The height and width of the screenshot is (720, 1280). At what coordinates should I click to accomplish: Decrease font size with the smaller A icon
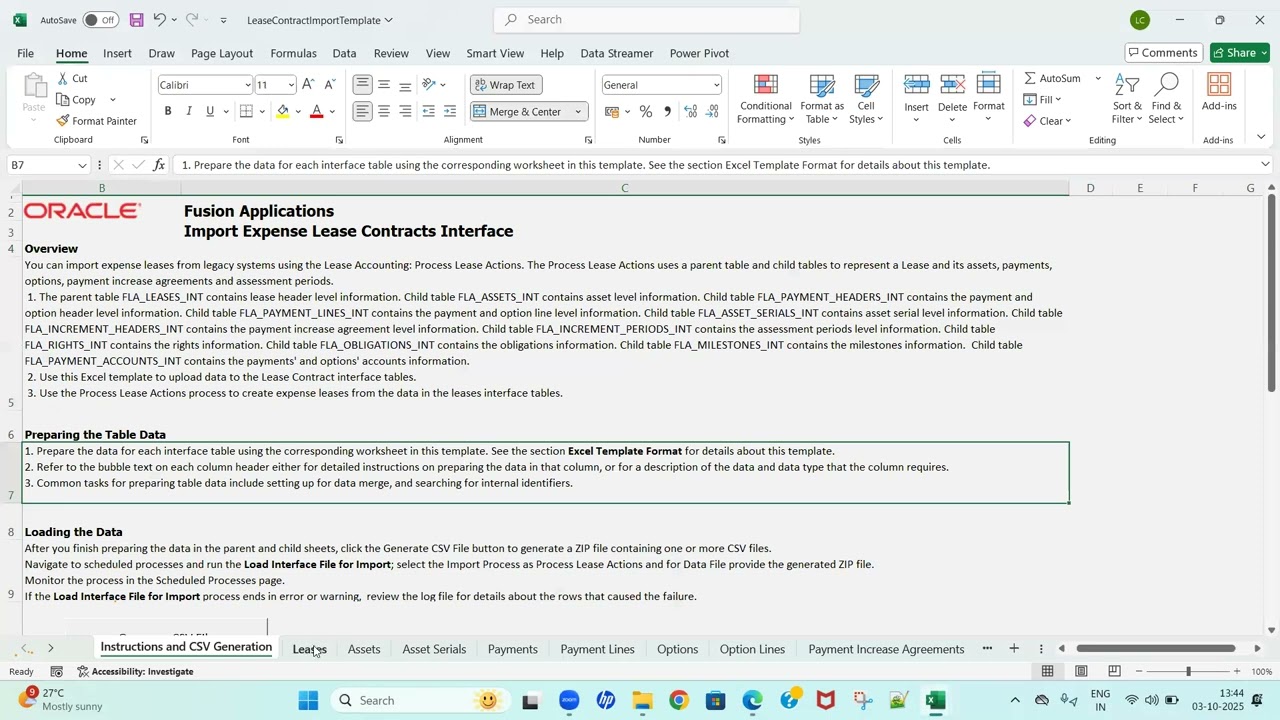pyautogui.click(x=330, y=85)
